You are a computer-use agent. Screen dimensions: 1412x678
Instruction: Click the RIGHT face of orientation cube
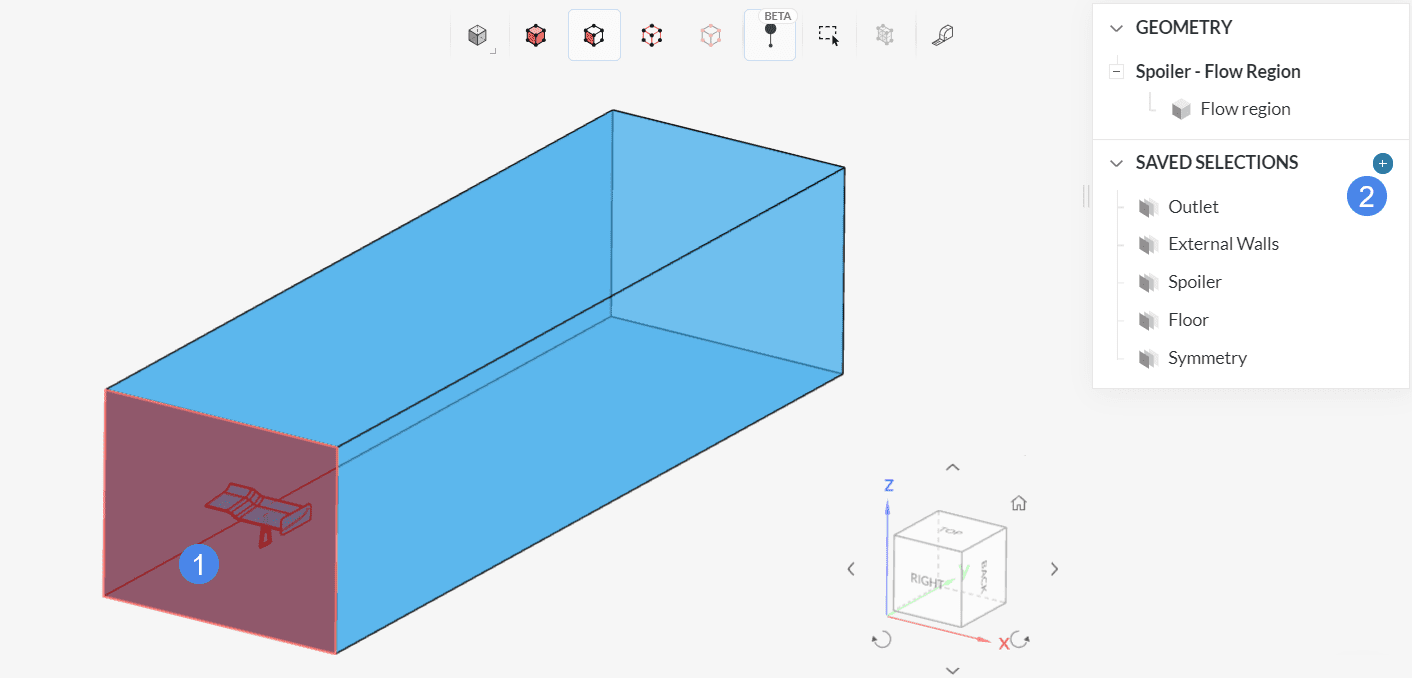pos(926,580)
